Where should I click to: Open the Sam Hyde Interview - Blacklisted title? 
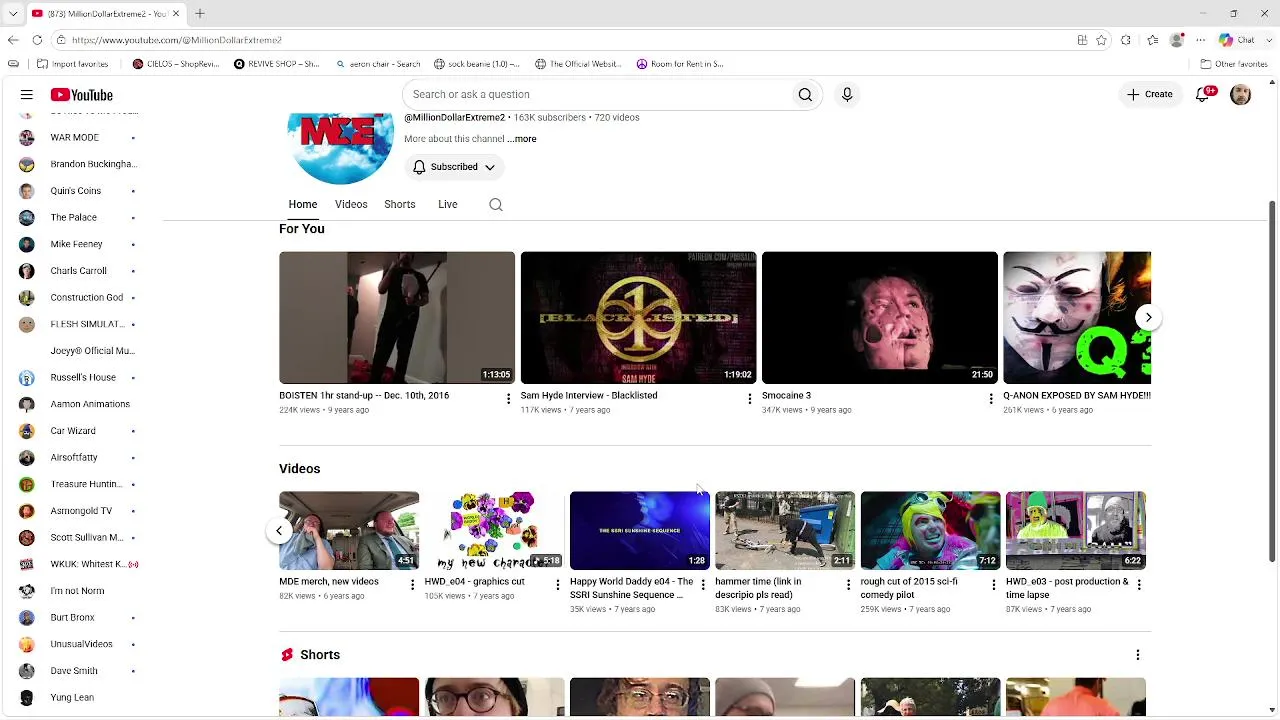[x=589, y=395]
